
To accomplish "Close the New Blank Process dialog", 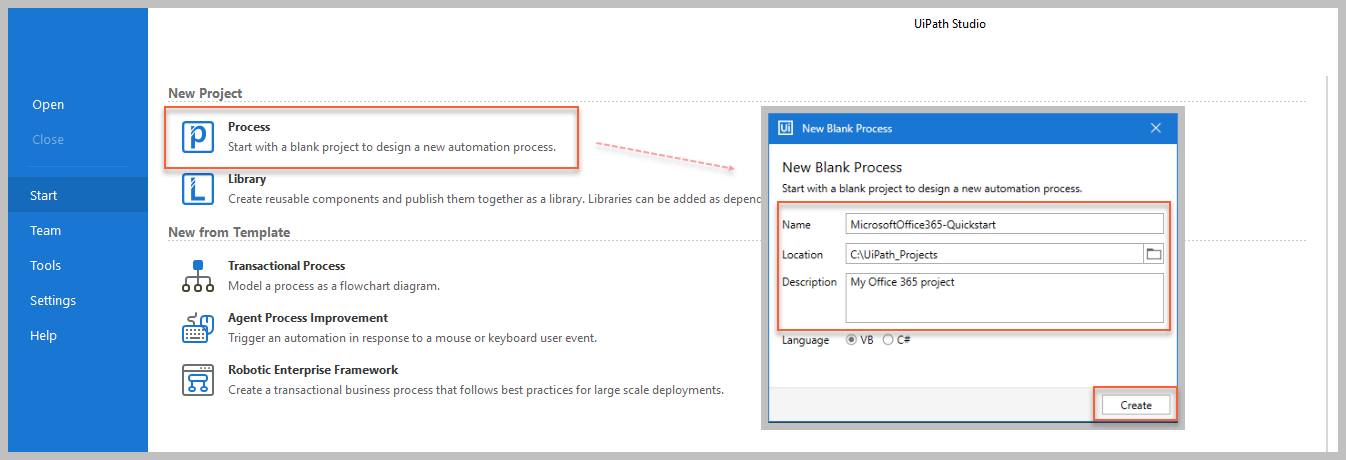I will pyautogui.click(x=1156, y=128).
